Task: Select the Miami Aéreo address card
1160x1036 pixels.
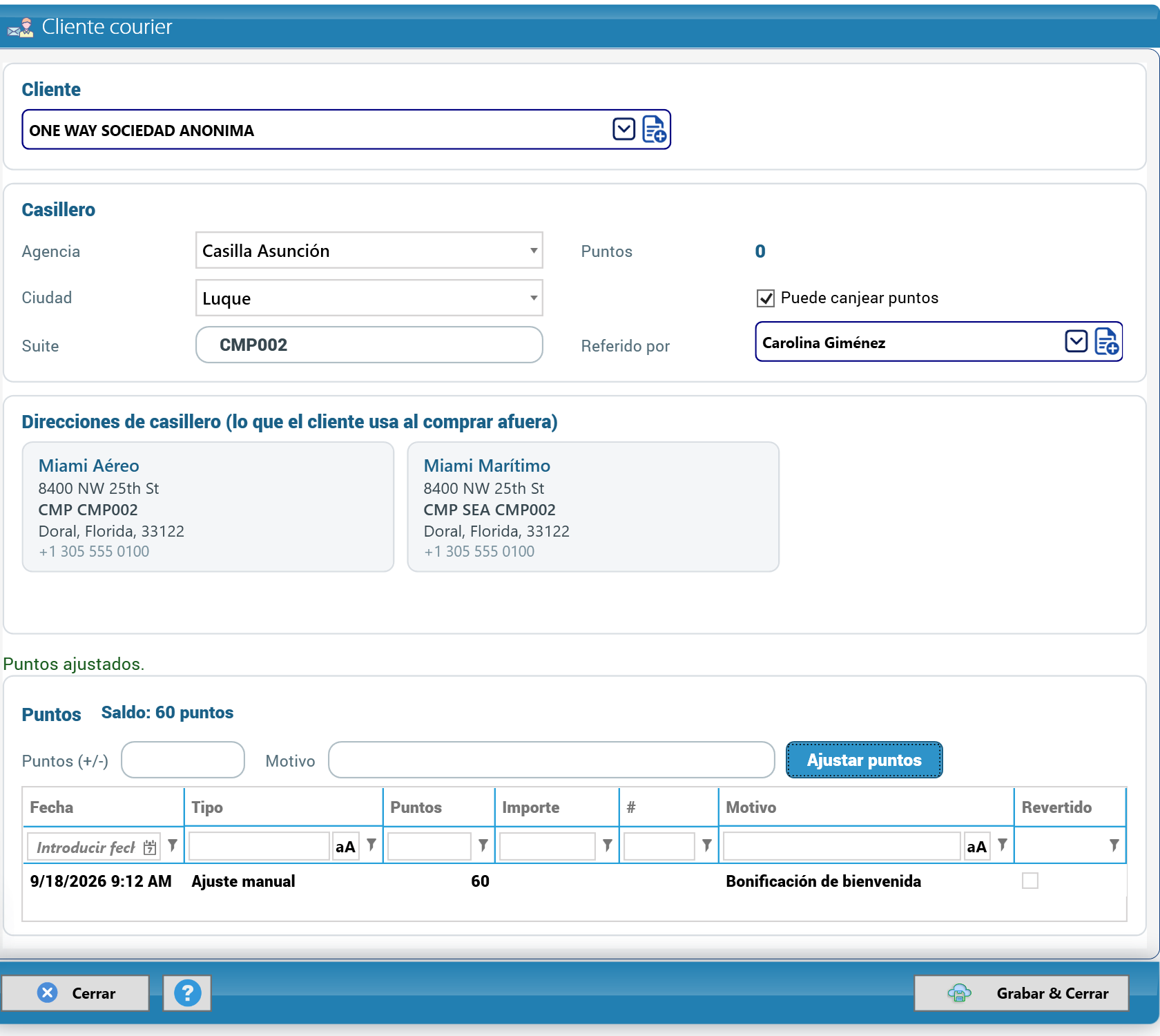Action: coord(208,507)
